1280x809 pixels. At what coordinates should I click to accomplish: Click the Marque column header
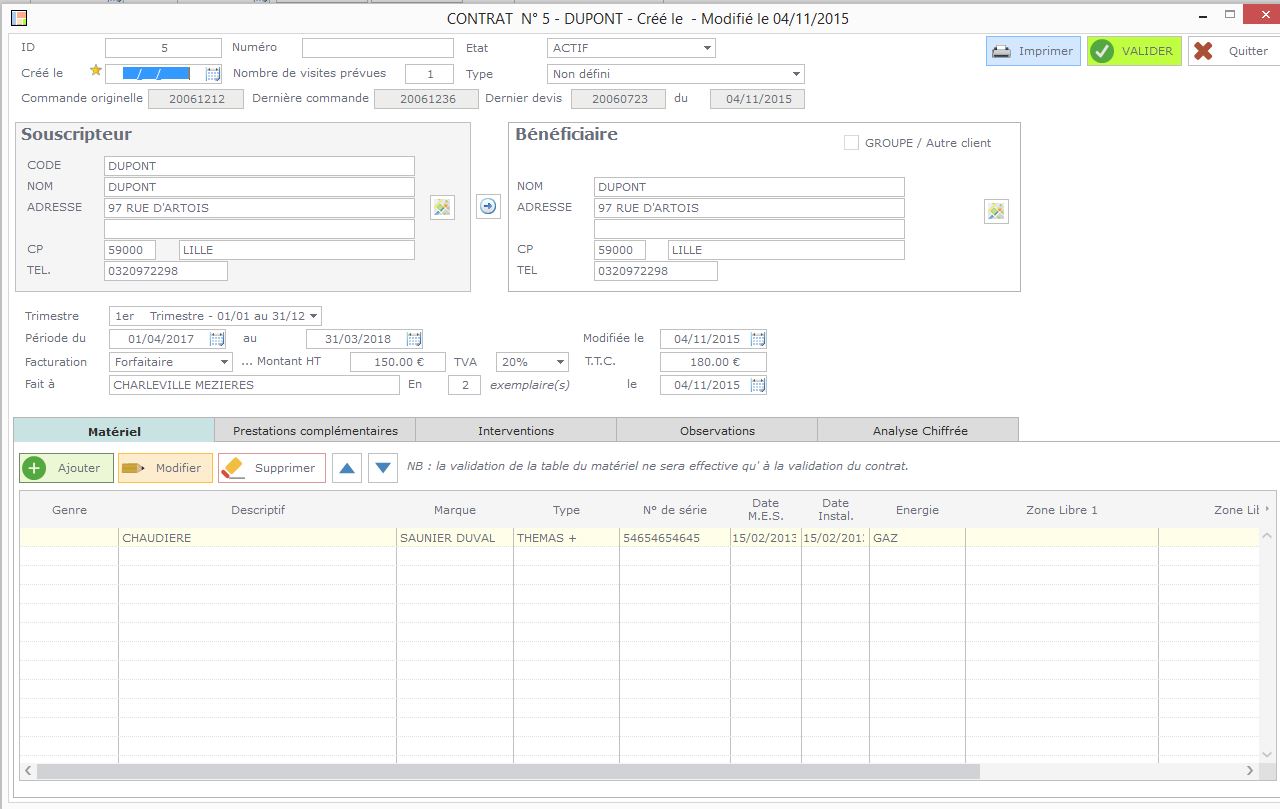pyautogui.click(x=455, y=510)
